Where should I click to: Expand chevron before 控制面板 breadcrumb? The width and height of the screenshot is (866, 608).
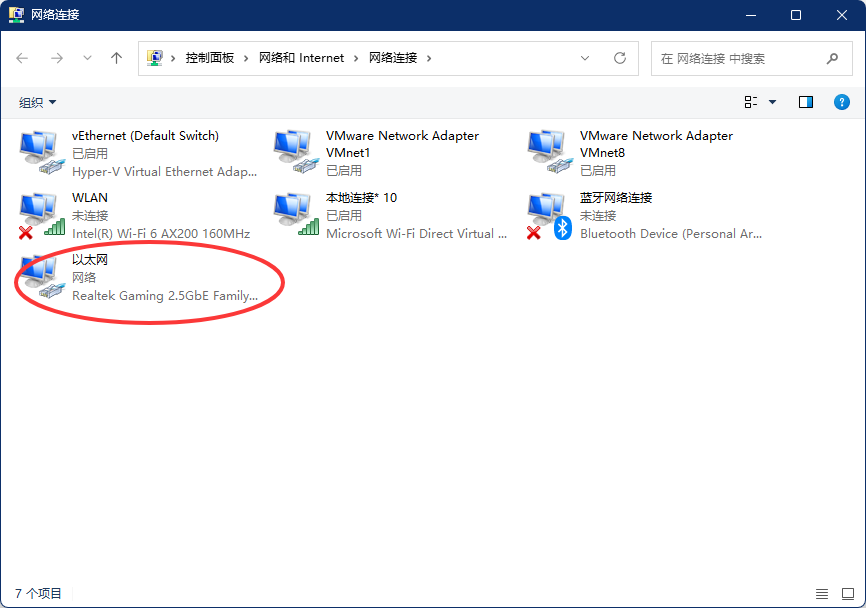(x=173, y=58)
